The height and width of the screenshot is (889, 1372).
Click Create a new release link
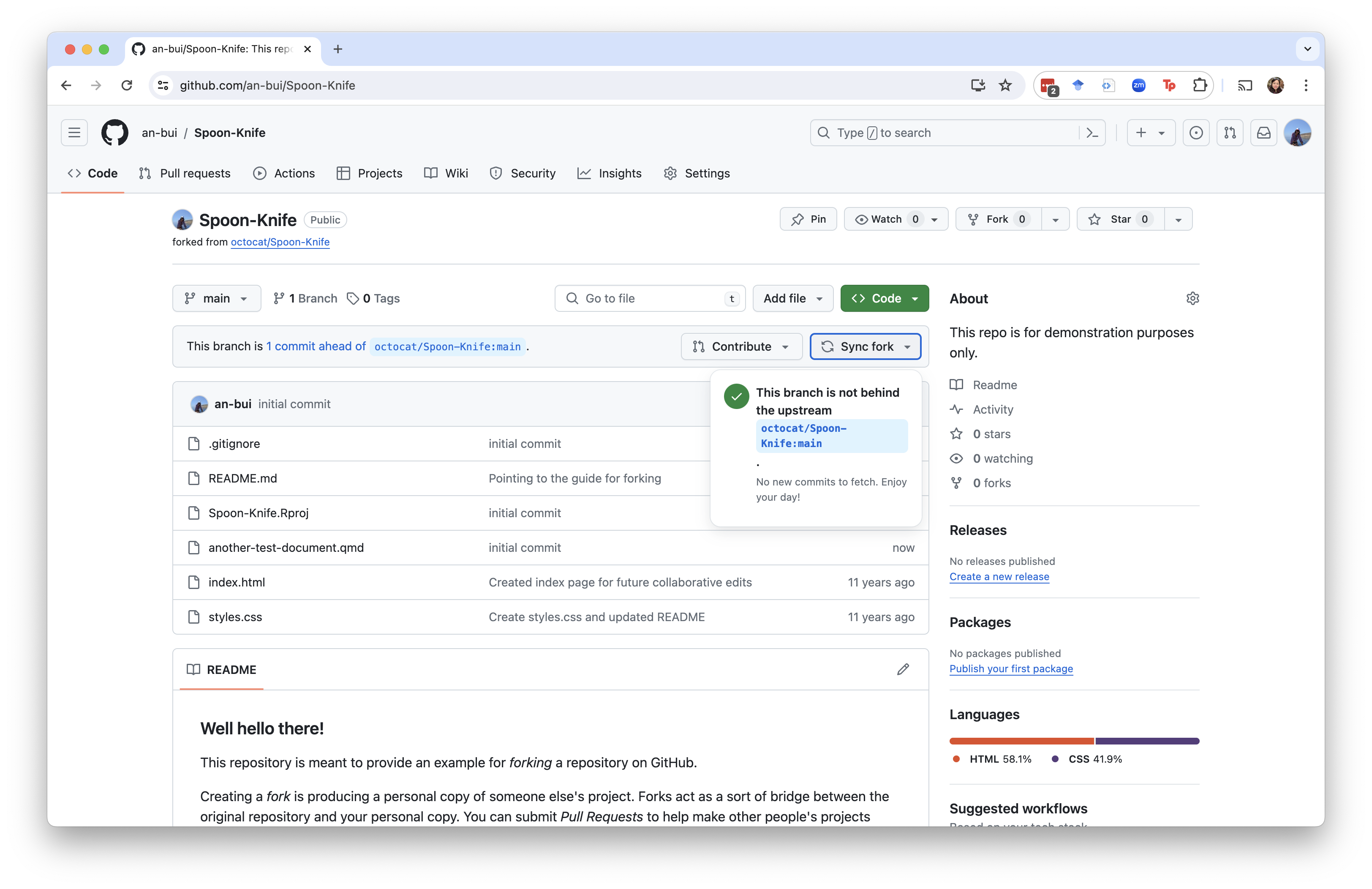(999, 576)
